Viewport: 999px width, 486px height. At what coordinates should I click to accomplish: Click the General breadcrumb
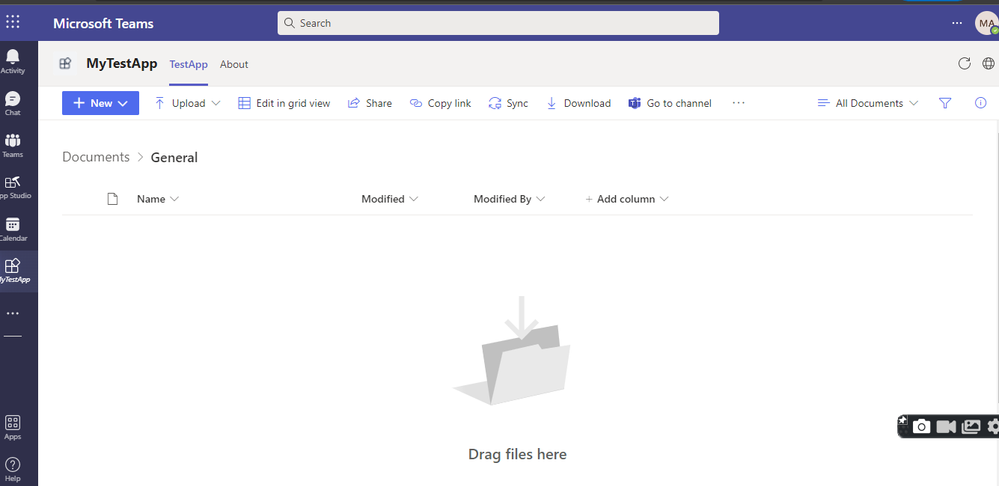[174, 157]
